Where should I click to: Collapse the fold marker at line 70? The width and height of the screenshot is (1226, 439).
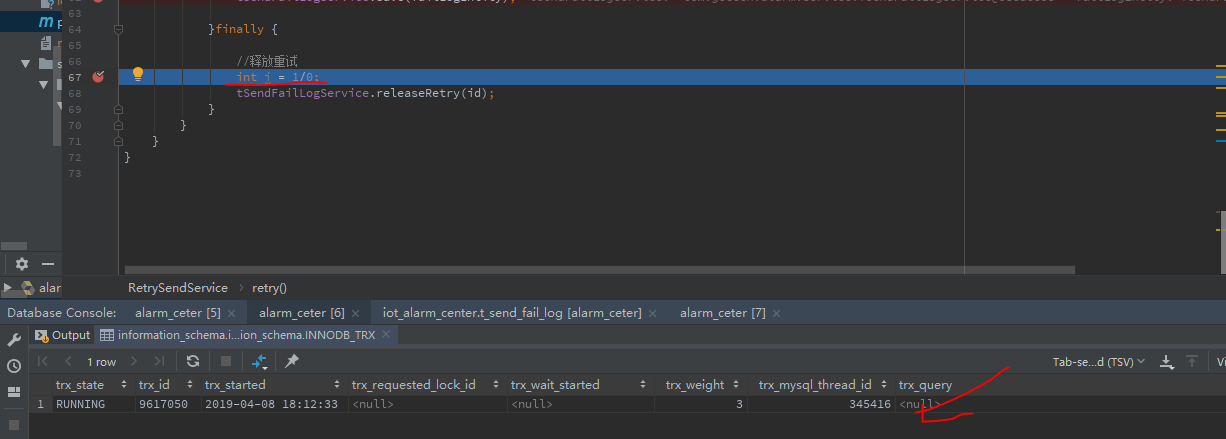coord(118,124)
